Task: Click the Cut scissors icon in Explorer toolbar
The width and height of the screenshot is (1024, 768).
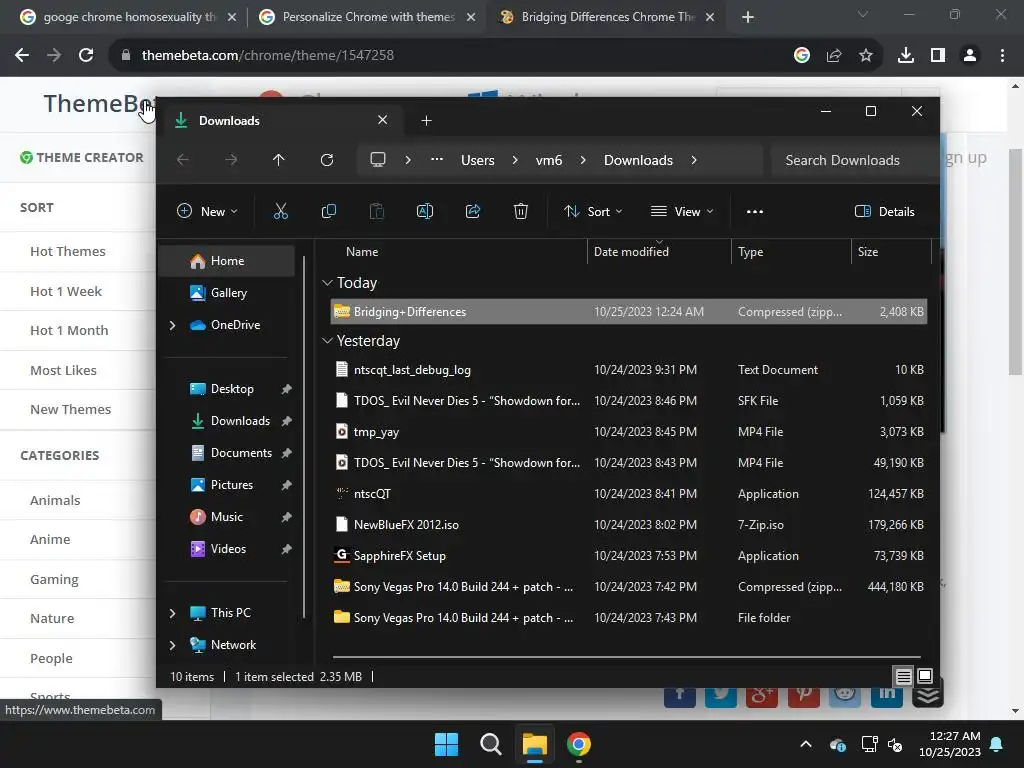Action: (281, 211)
